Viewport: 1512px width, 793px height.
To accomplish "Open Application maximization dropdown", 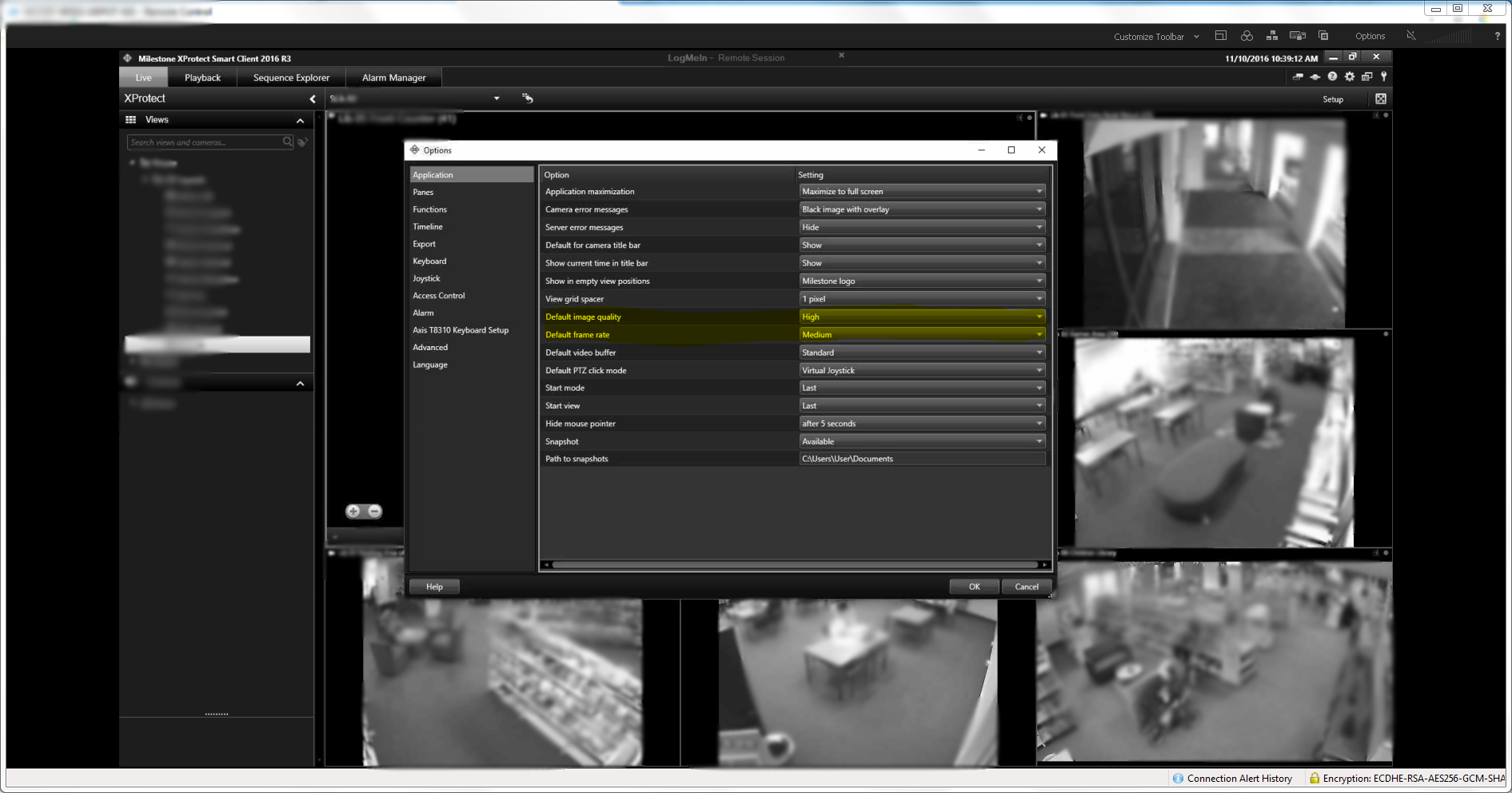I will tap(922, 192).
